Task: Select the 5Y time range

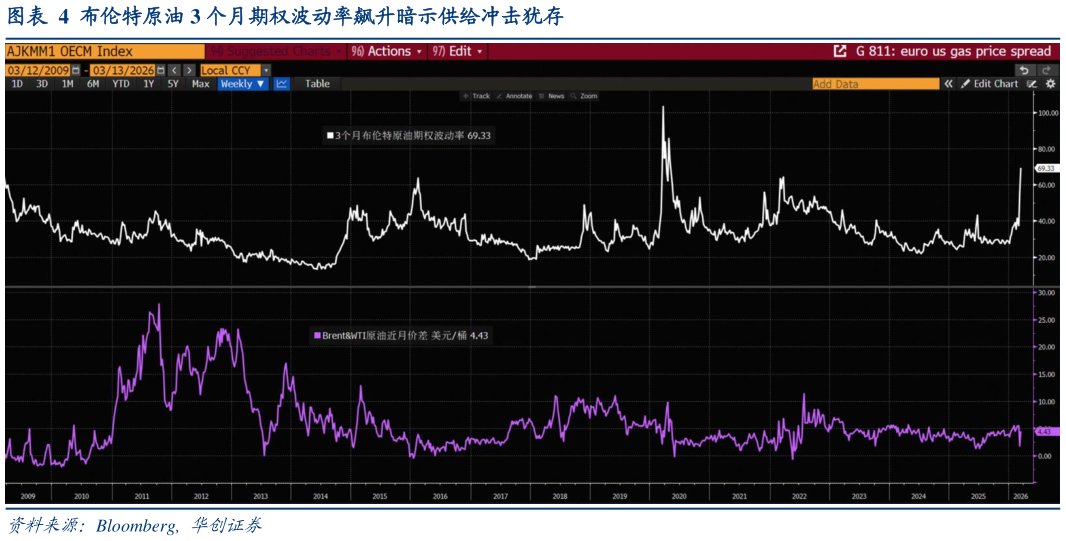Action: pos(173,84)
